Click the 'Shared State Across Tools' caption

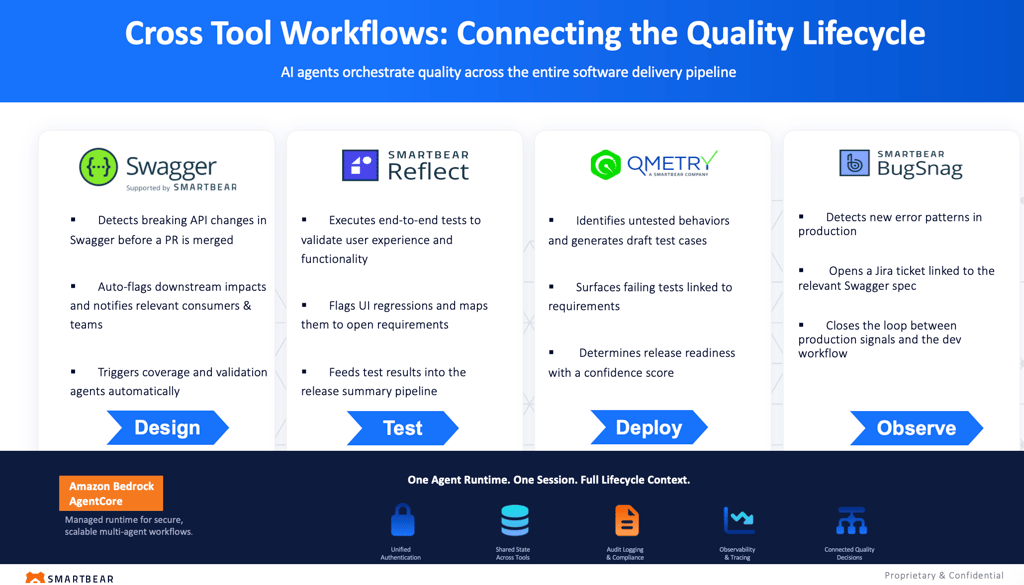(x=513, y=554)
